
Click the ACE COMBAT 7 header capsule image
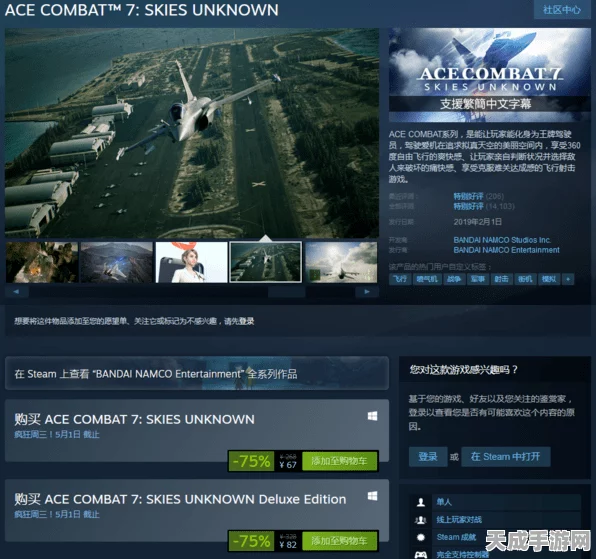point(490,75)
